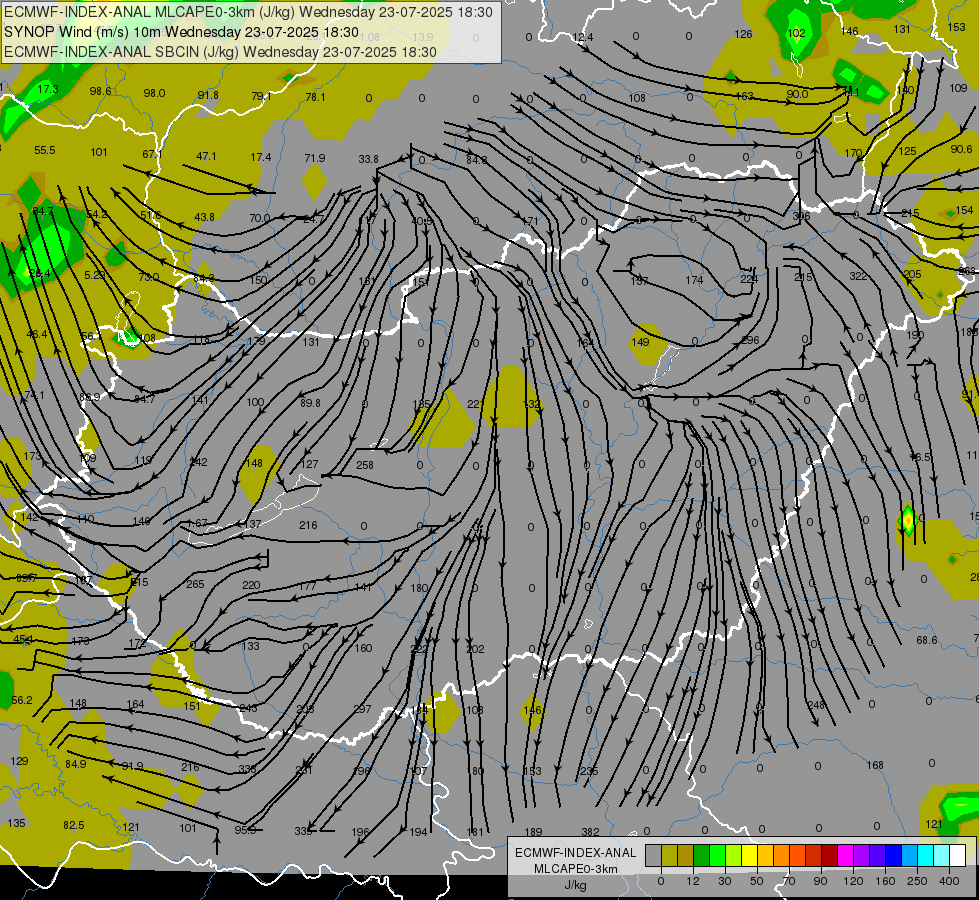
Task: Click the map value 177
Action: [x=307, y=586]
